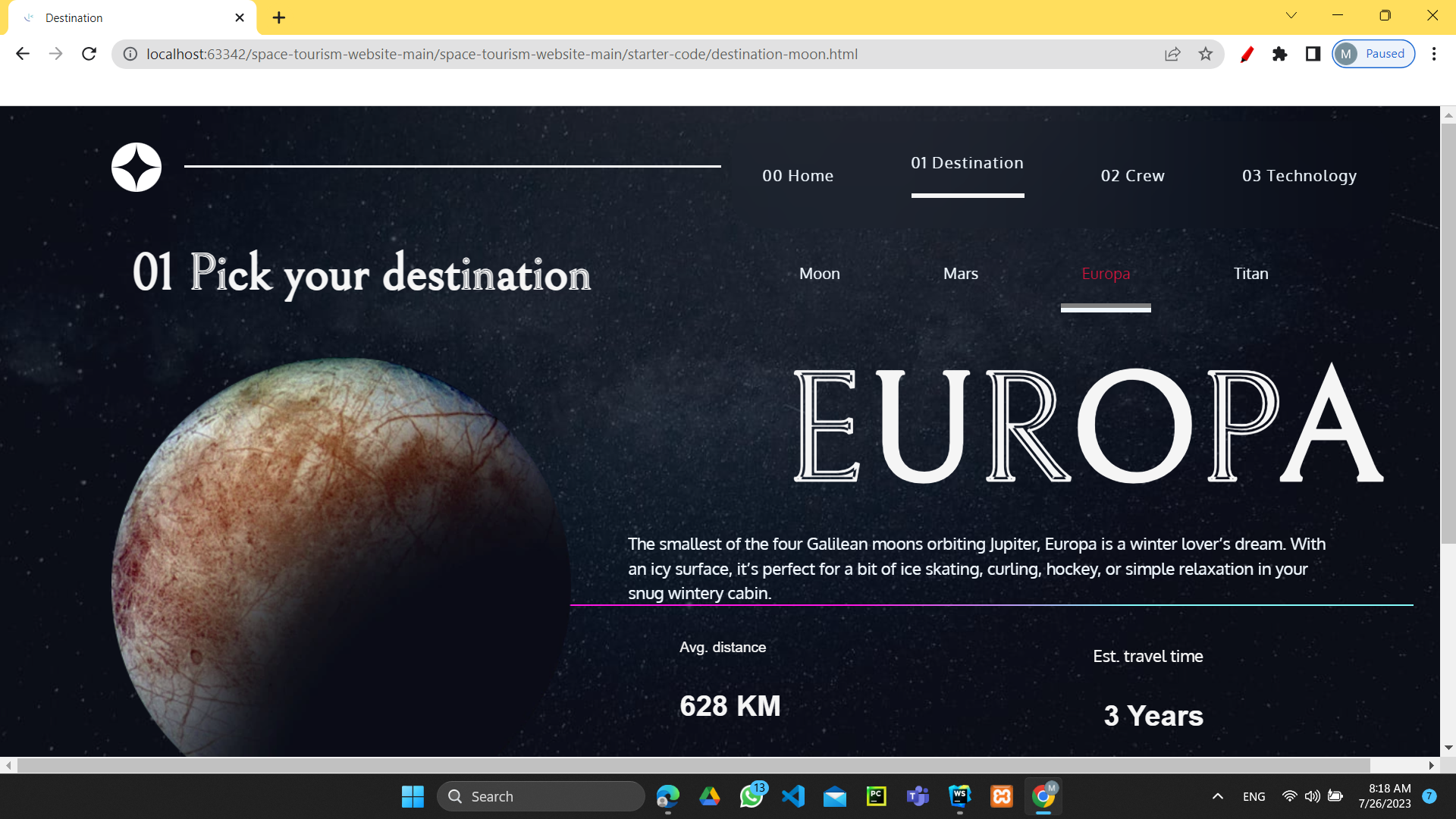Open Chrome's three-dot menu
Screen dimensions: 1456x819
(1434, 54)
